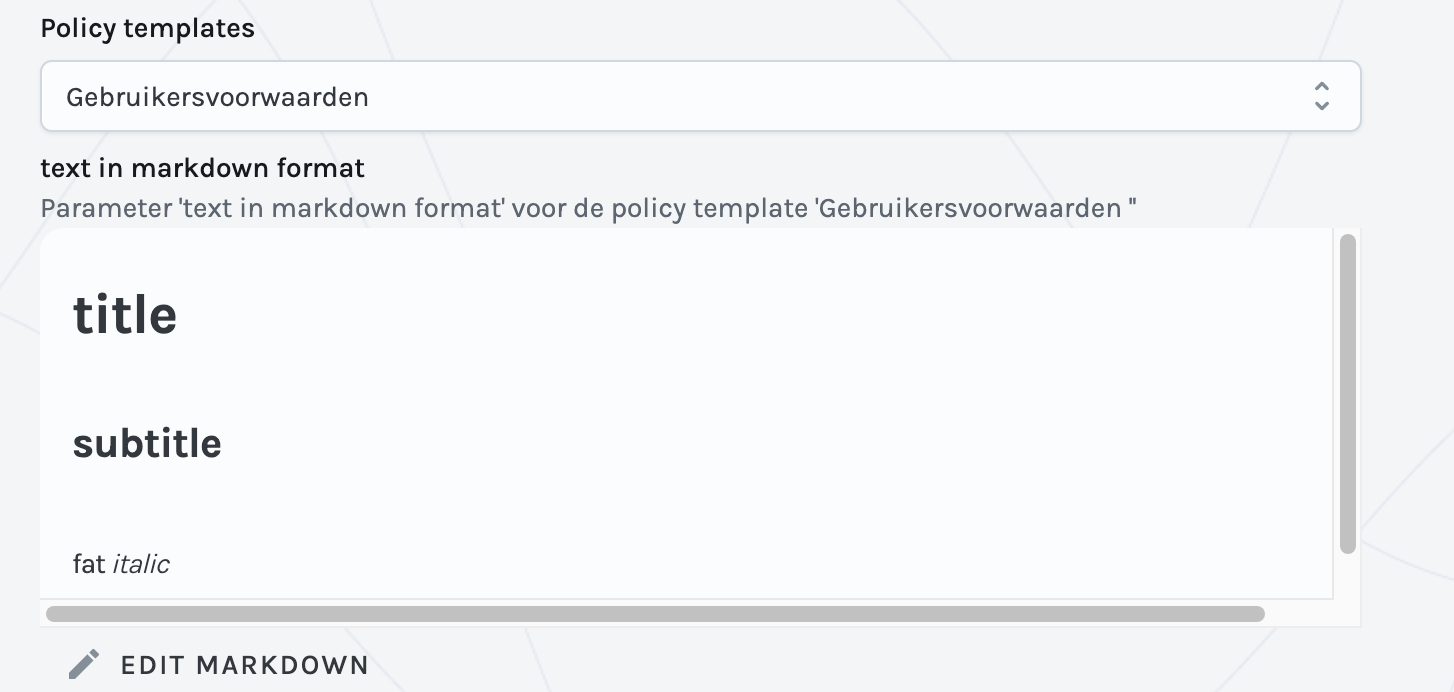
Task: Click the "Policy templates" field label
Action: [147, 29]
